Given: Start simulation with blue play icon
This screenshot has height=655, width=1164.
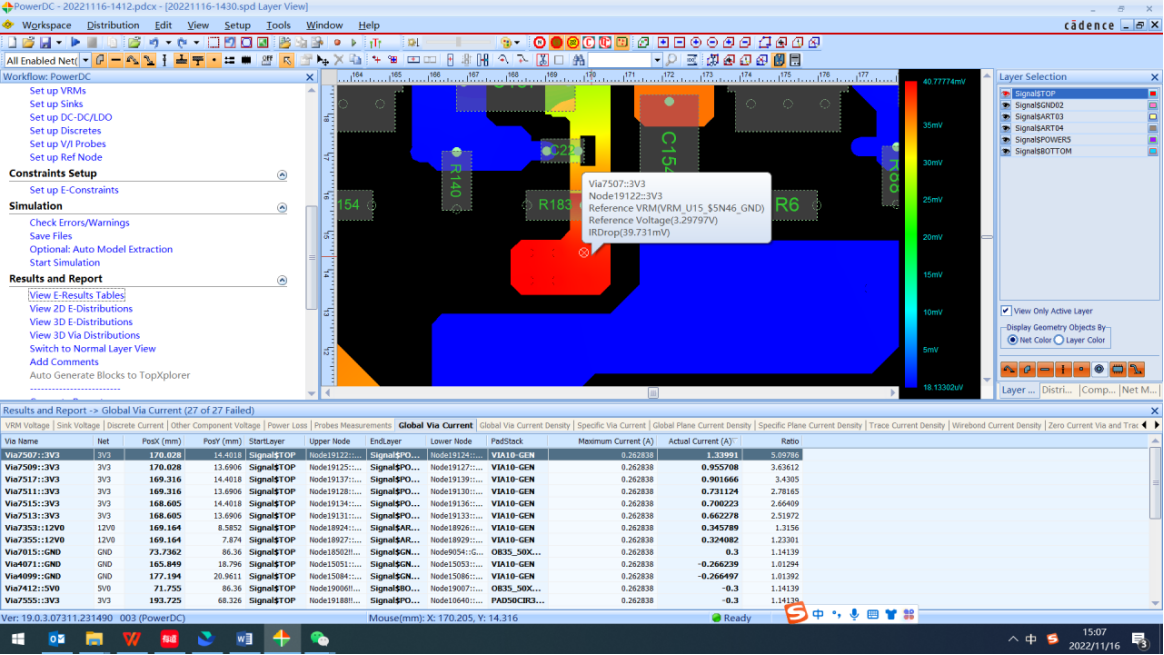Looking at the screenshot, I should 75,42.
